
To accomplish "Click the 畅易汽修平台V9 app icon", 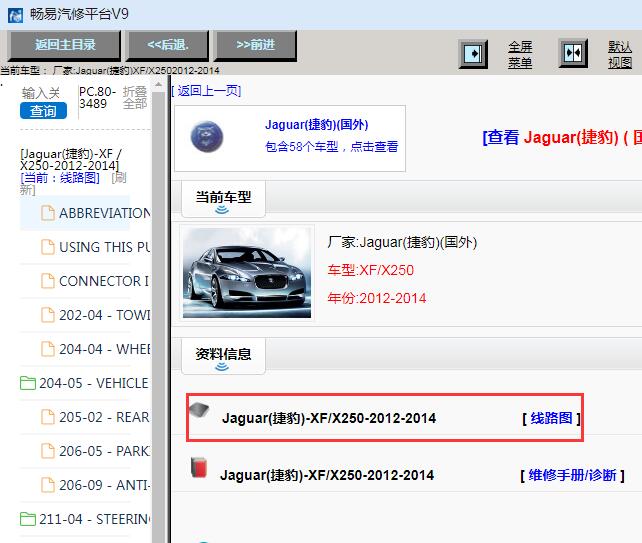I will click(x=16, y=16).
